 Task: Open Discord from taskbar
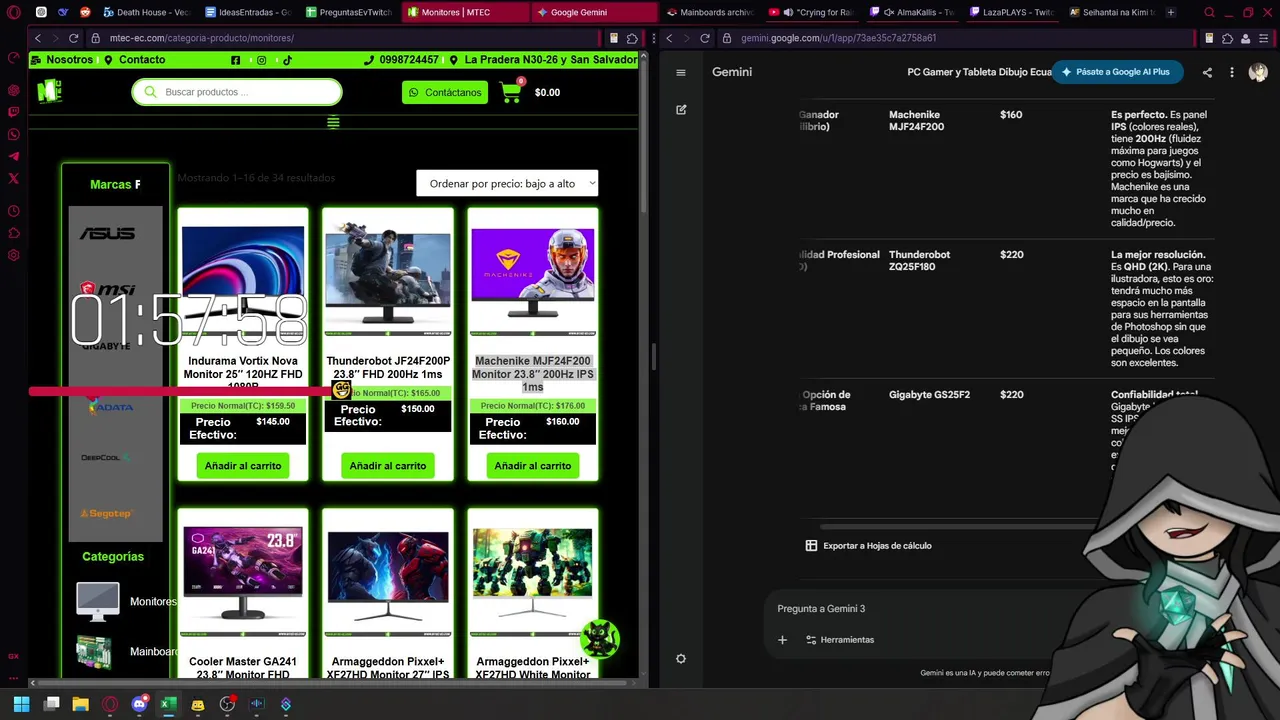(x=139, y=704)
